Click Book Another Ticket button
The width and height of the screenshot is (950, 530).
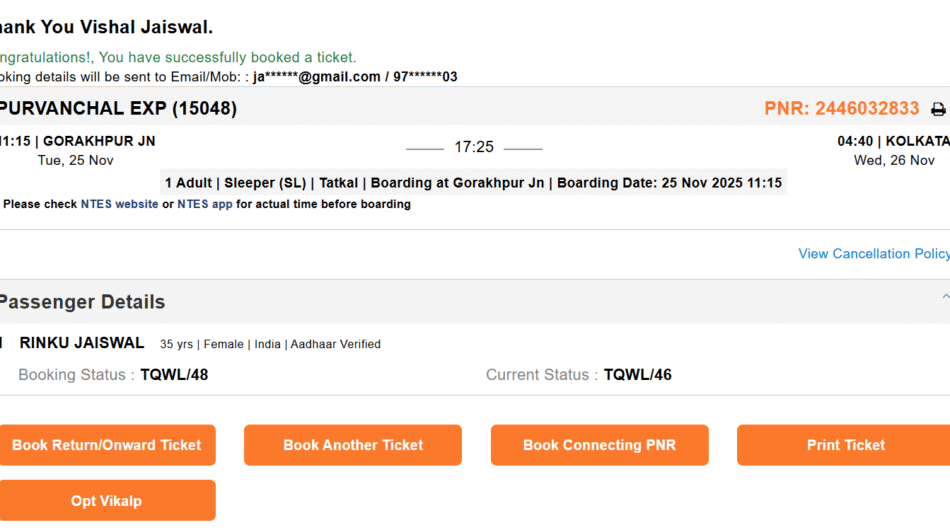(x=353, y=445)
